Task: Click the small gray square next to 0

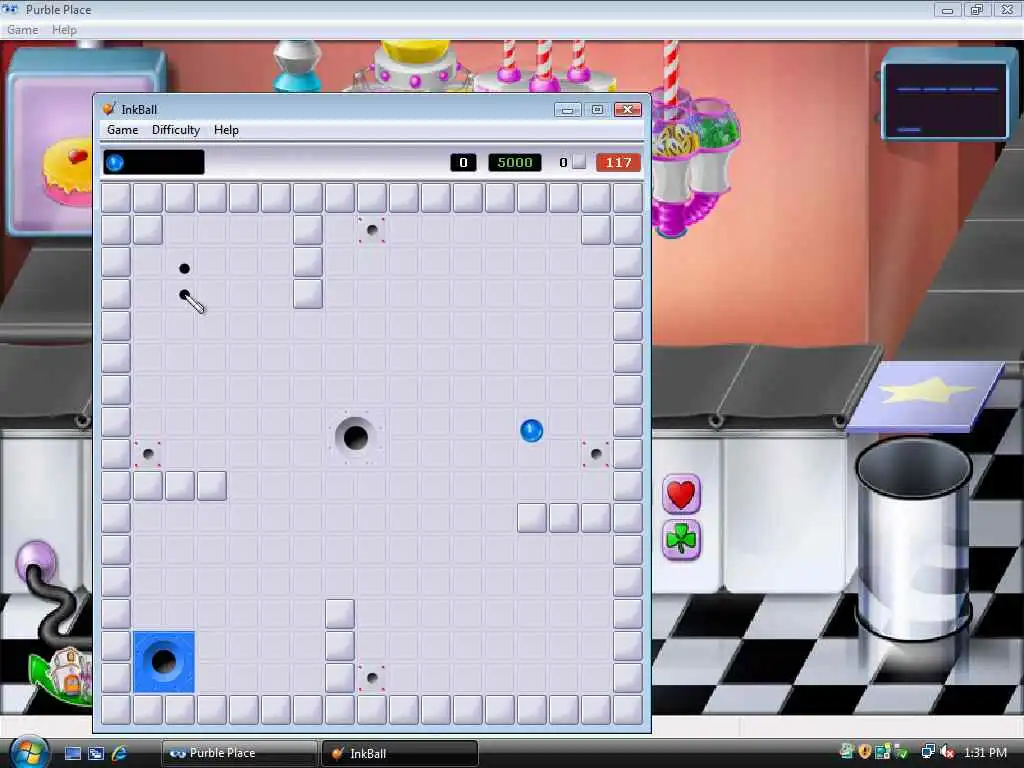Action: pos(579,162)
